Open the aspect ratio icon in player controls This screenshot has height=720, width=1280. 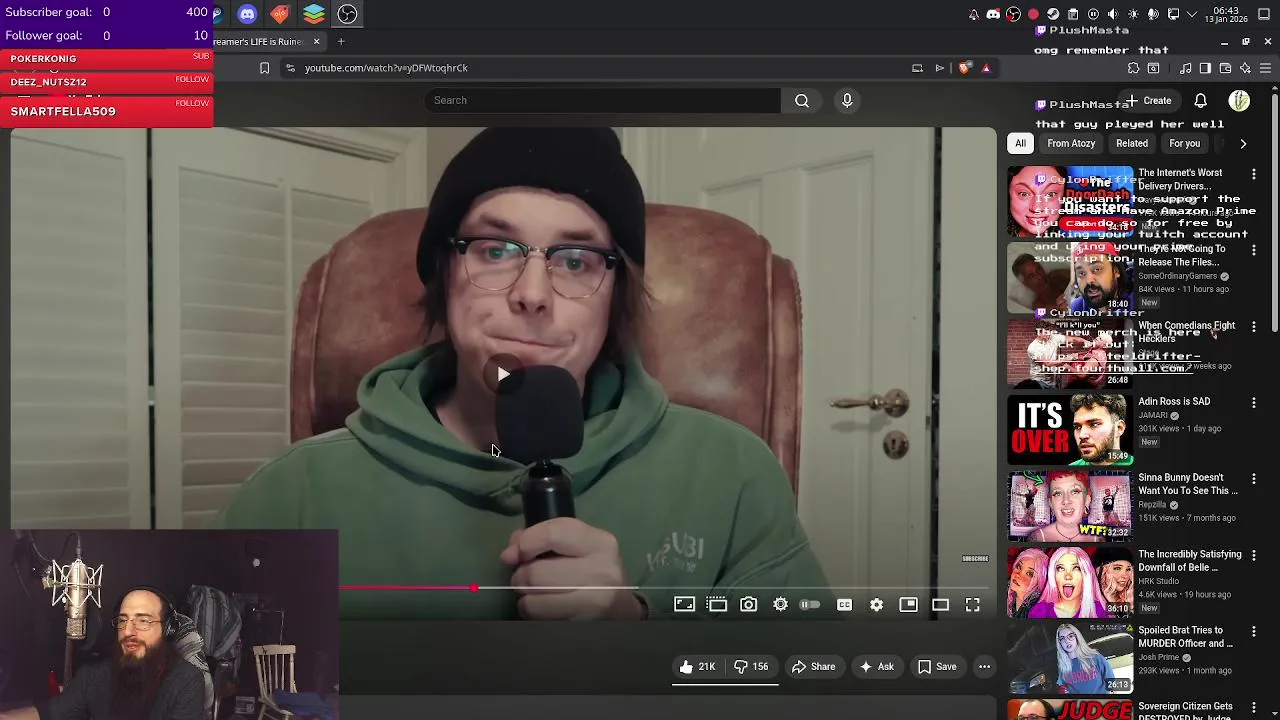click(x=684, y=604)
